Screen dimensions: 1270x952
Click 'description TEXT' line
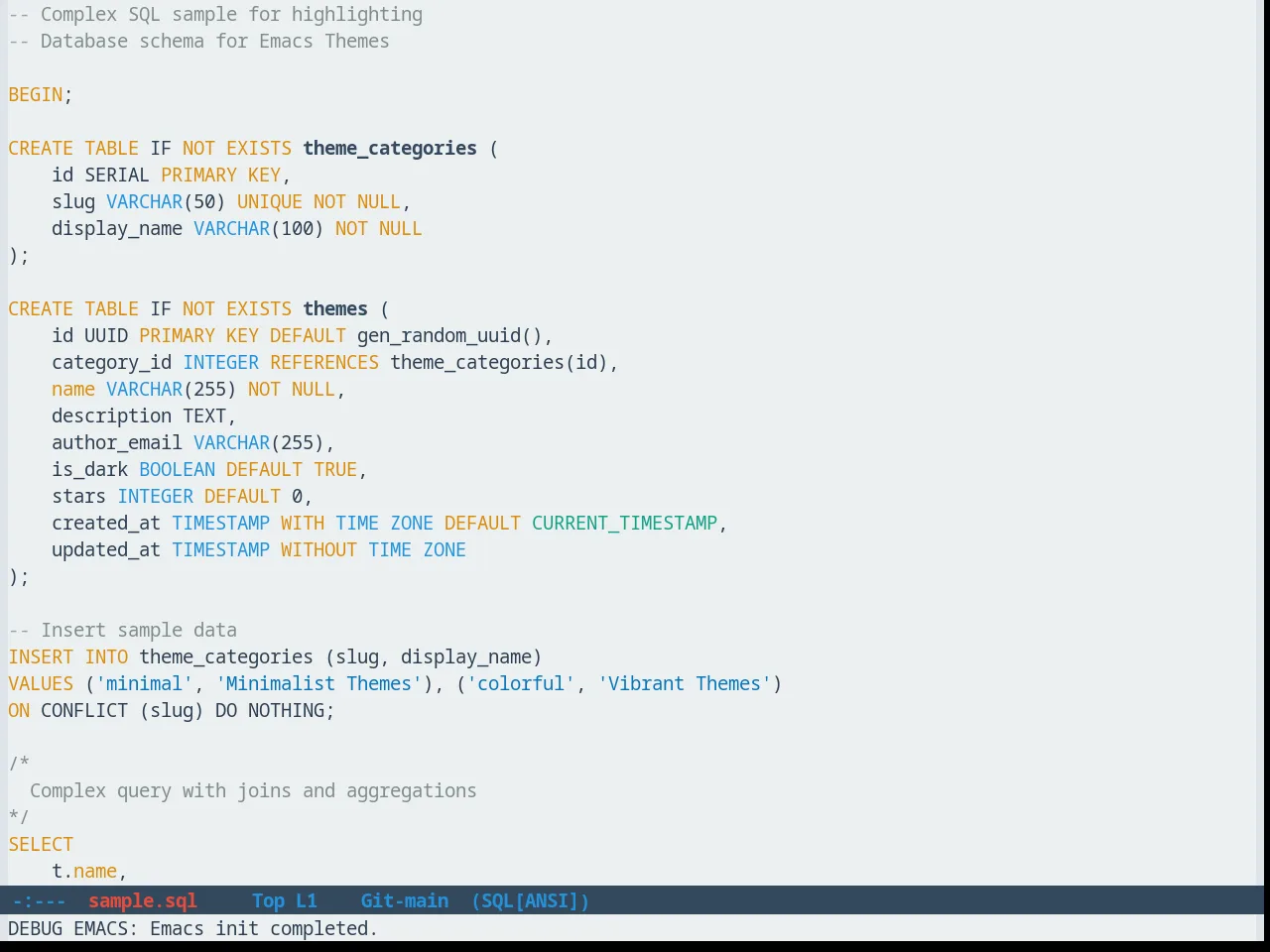144,416
